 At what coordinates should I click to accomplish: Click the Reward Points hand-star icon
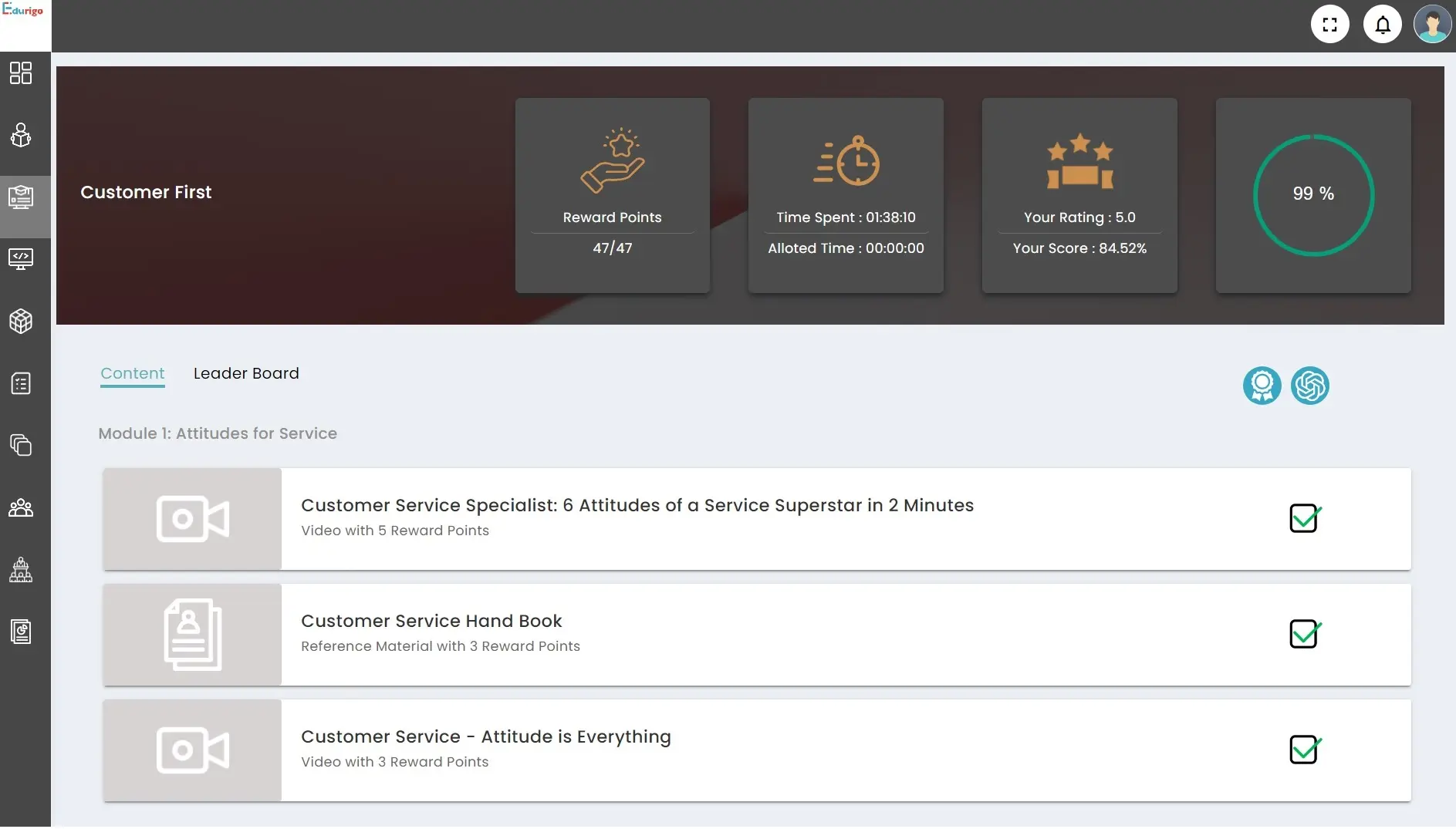tap(613, 160)
